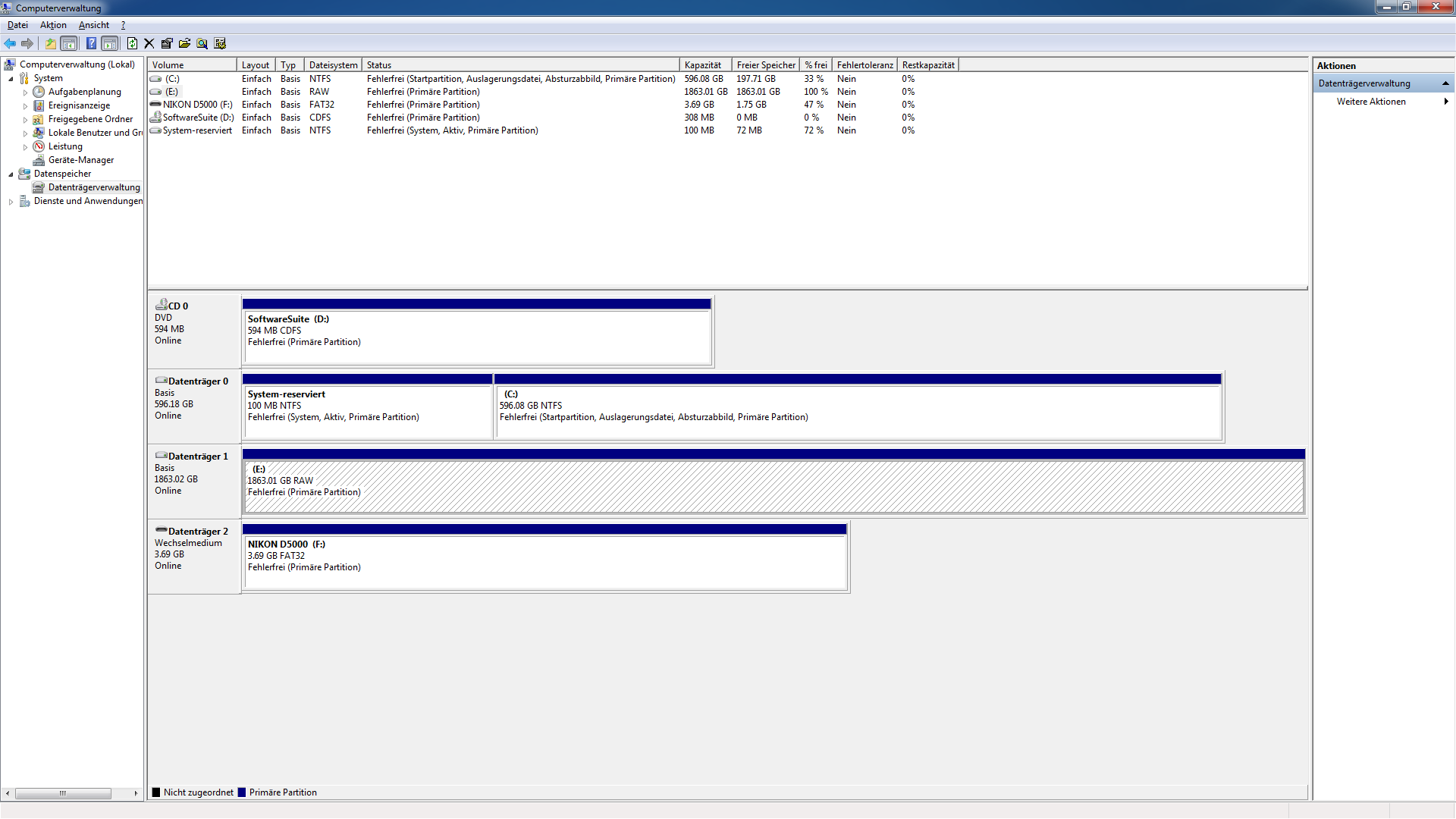Viewport: 1456px width, 819px height.
Task: Collapse the Datenspeicher tree node
Action: click(x=11, y=174)
